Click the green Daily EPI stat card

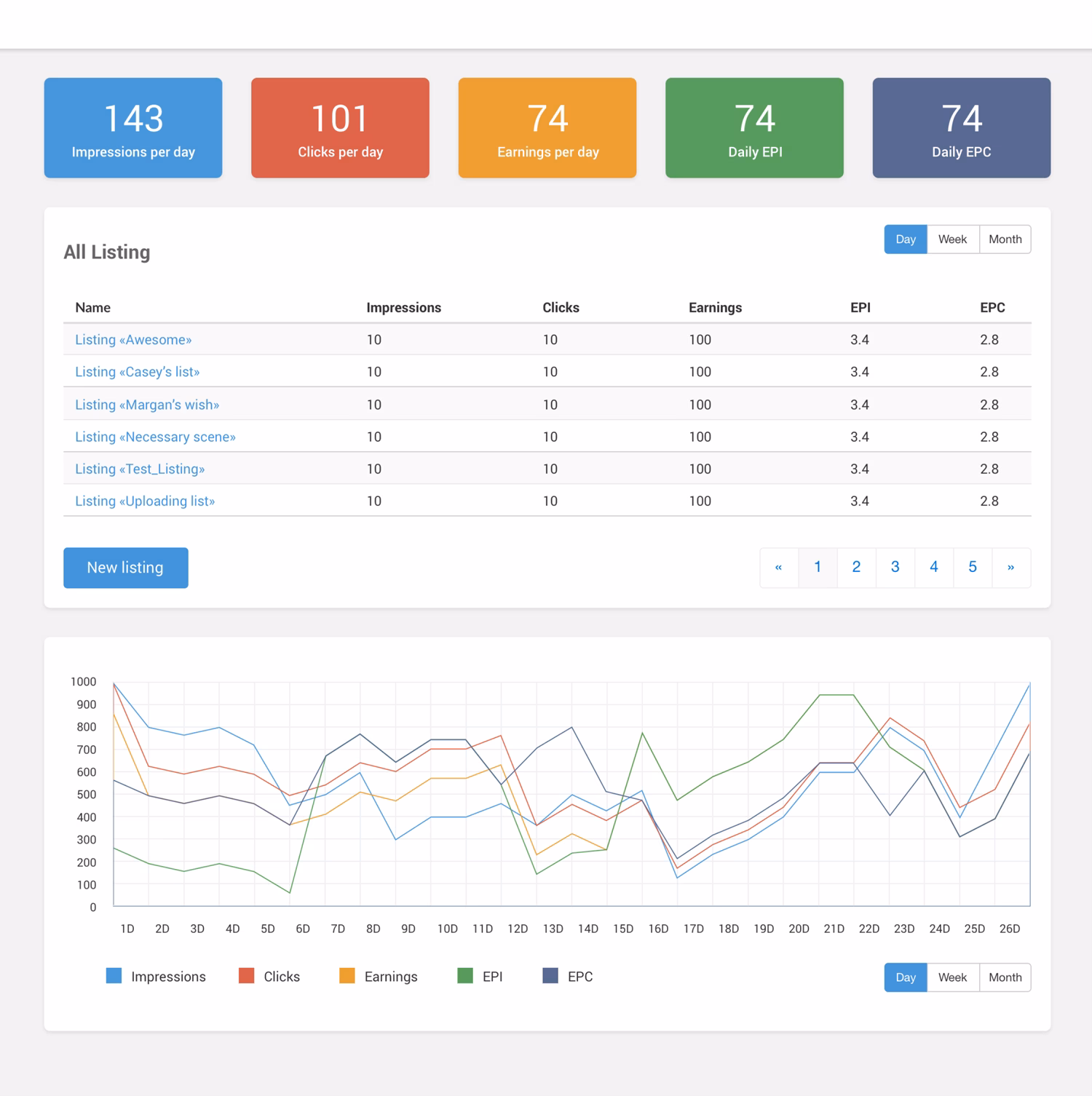(x=754, y=127)
